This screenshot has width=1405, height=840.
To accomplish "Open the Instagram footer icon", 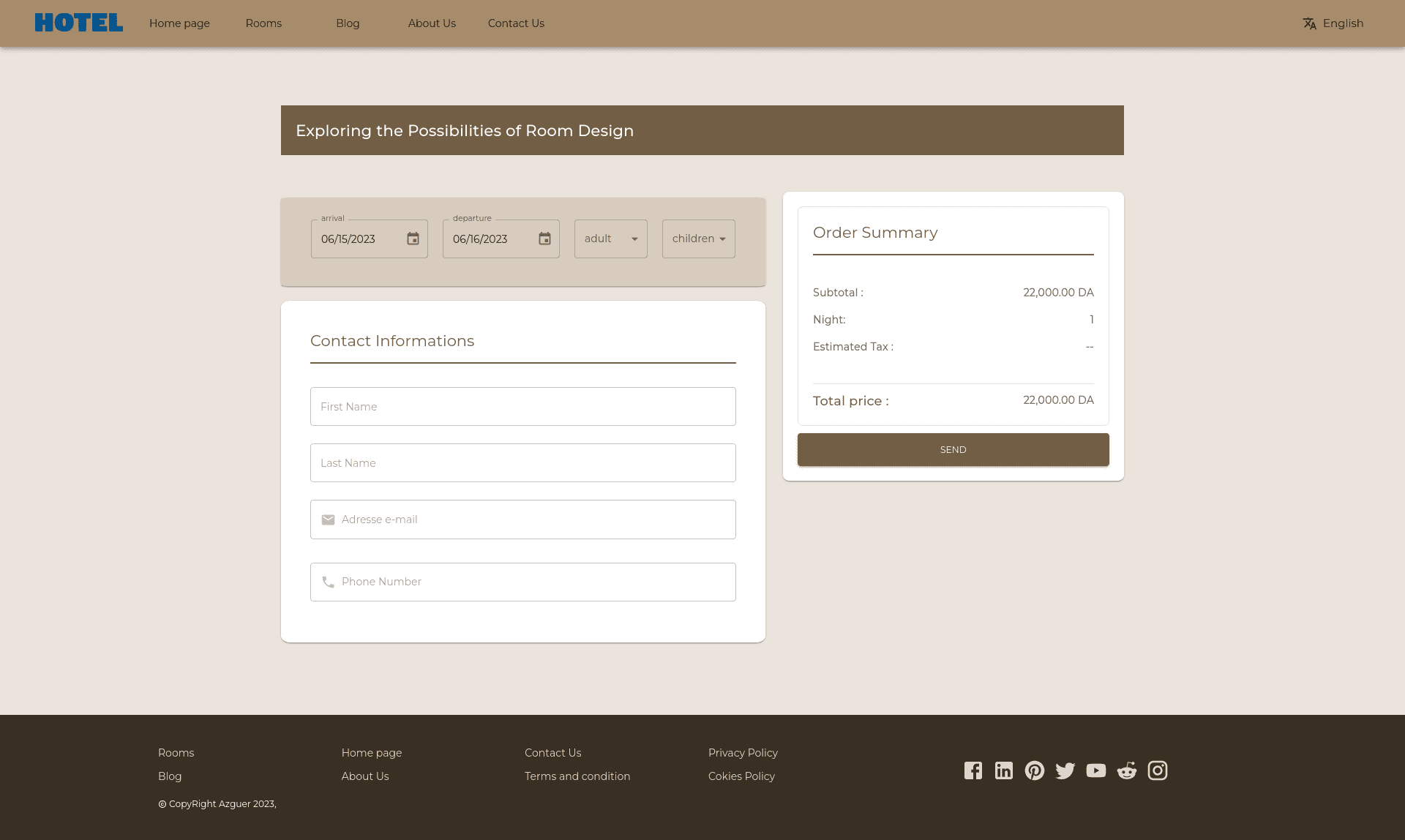I will (x=1157, y=770).
